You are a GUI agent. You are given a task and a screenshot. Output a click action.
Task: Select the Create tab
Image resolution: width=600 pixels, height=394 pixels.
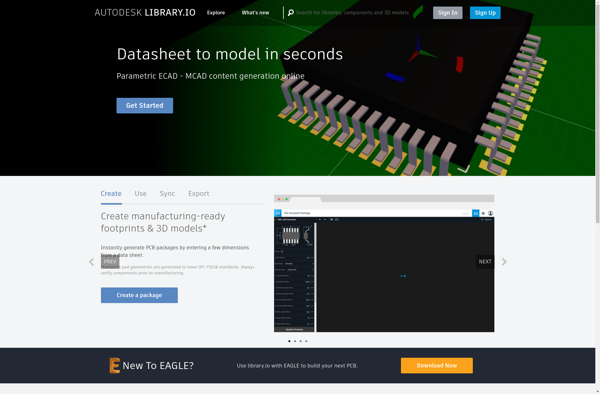[x=111, y=194]
